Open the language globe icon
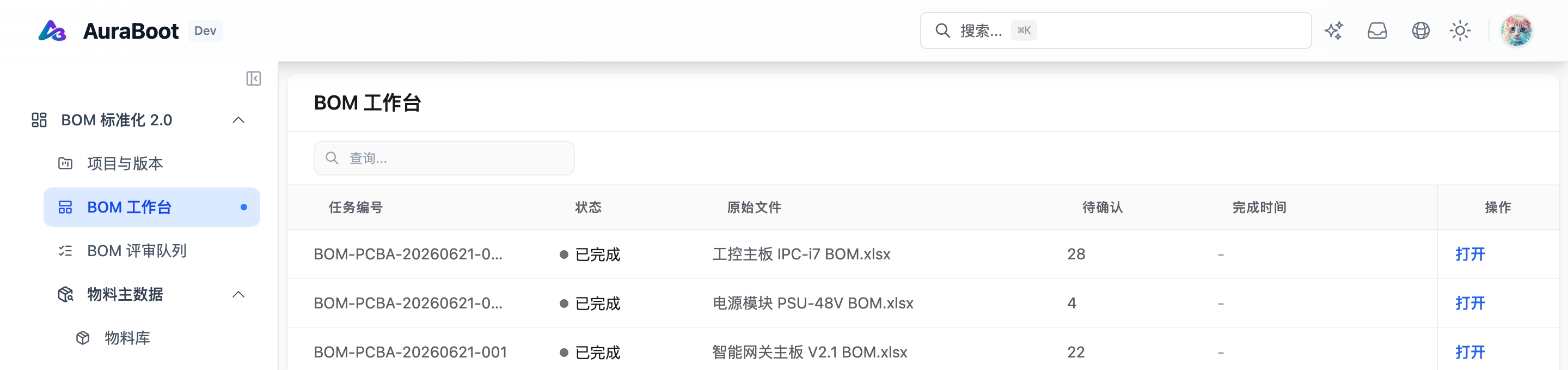1568x370 pixels. [1420, 31]
